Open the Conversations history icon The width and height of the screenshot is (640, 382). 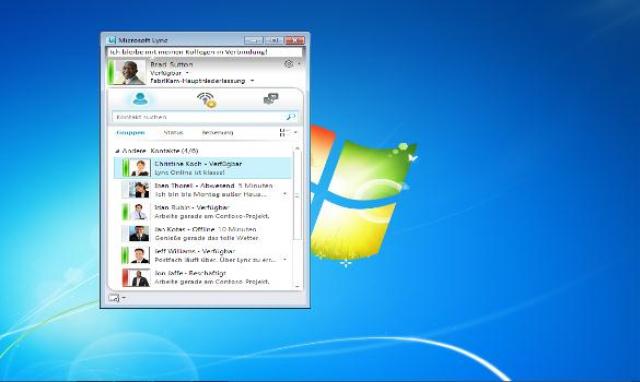(271, 99)
